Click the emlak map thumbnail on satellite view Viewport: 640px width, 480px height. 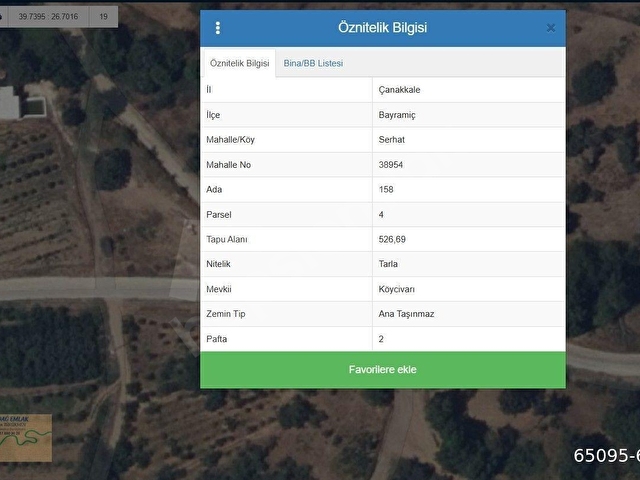coord(26,438)
